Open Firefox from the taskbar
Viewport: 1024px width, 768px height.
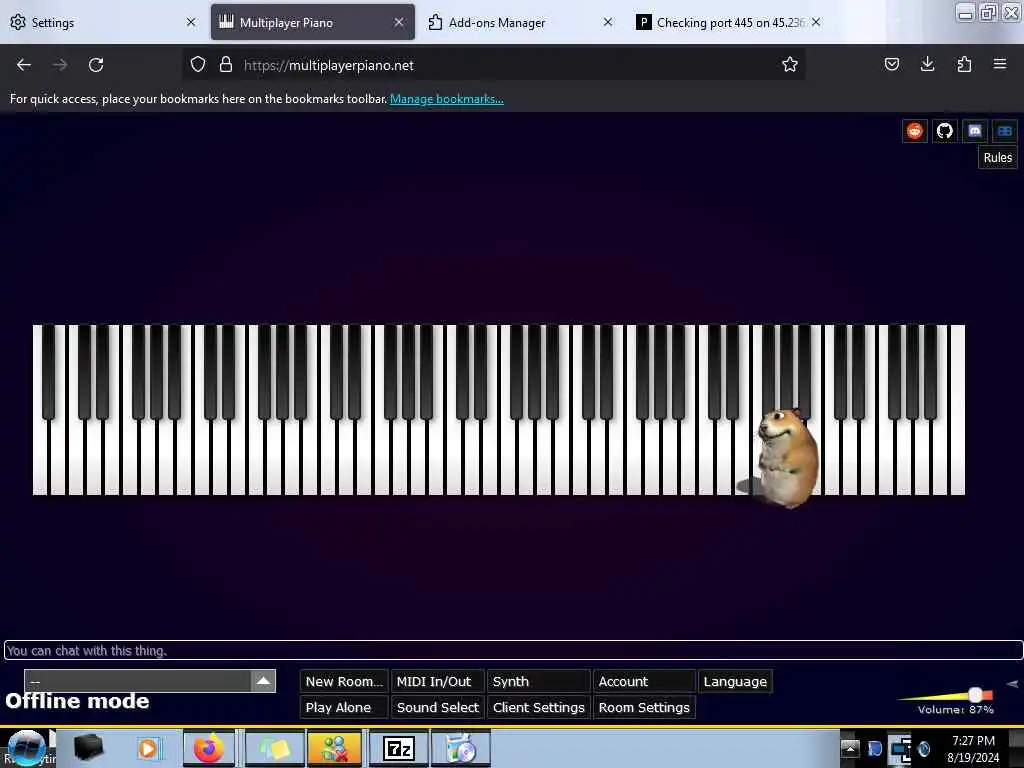click(208, 748)
